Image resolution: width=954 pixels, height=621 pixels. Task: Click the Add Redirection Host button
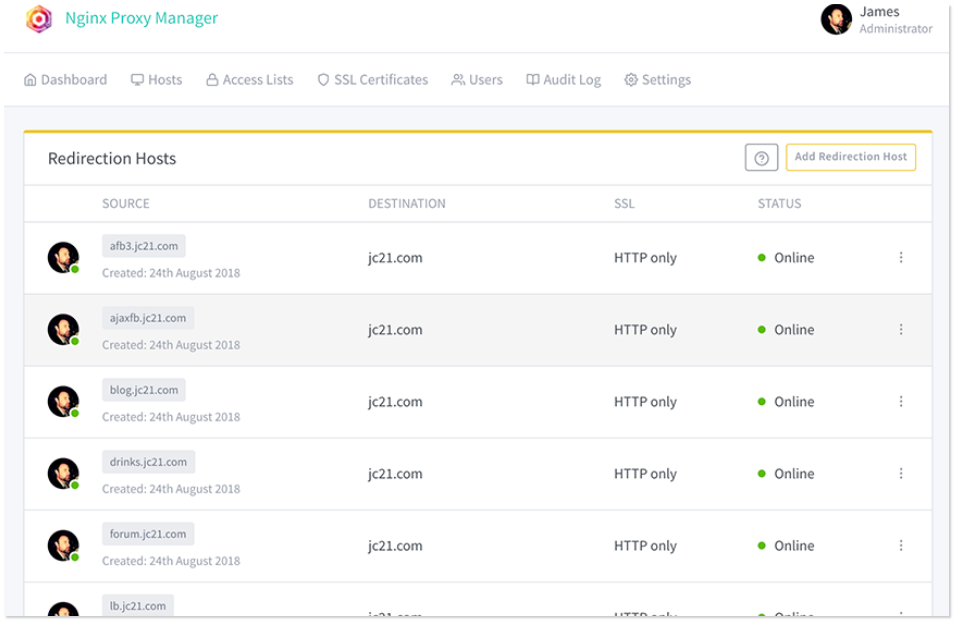pyautogui.click(x=850, y=157)
